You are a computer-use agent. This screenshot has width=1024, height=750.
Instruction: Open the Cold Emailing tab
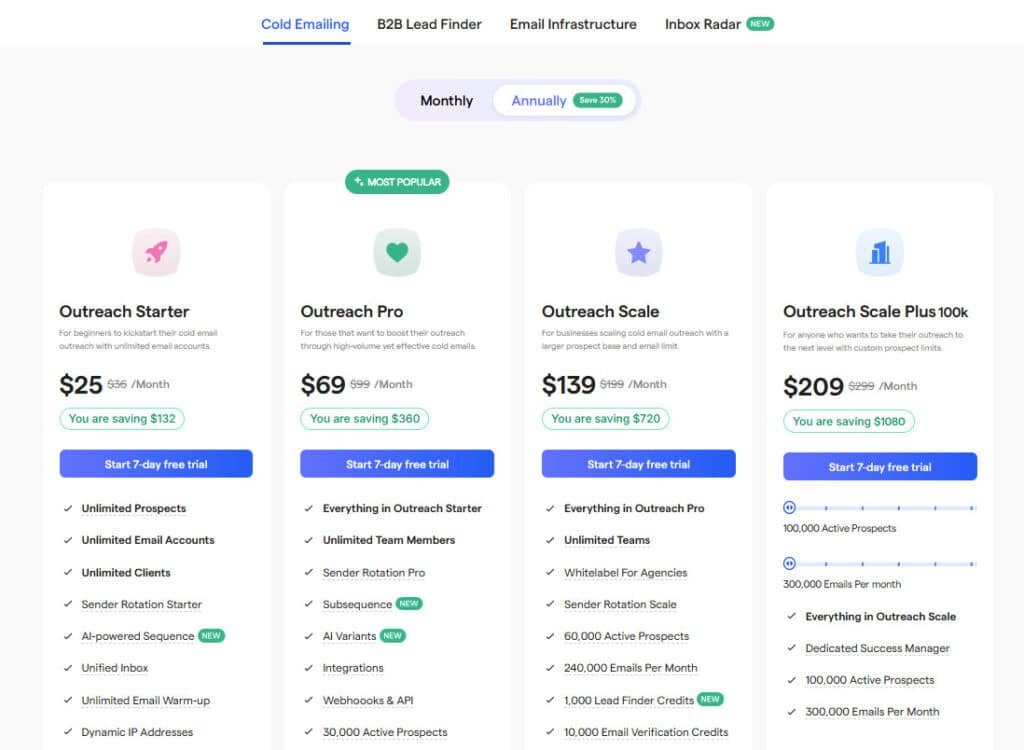pyautogui.click(x=305, y=24)
